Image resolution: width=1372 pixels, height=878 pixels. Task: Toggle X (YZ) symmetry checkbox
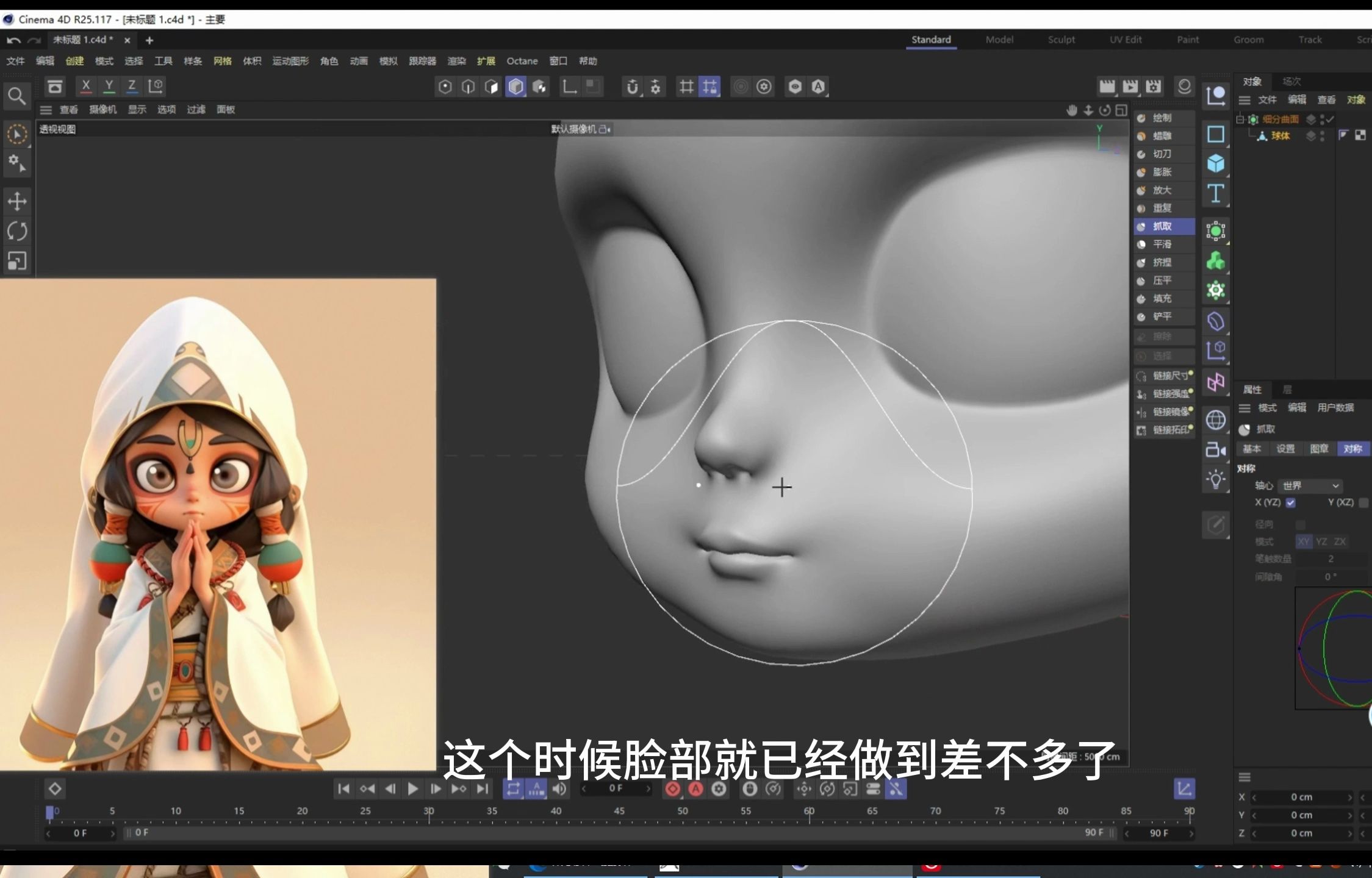coord(1290,503)
